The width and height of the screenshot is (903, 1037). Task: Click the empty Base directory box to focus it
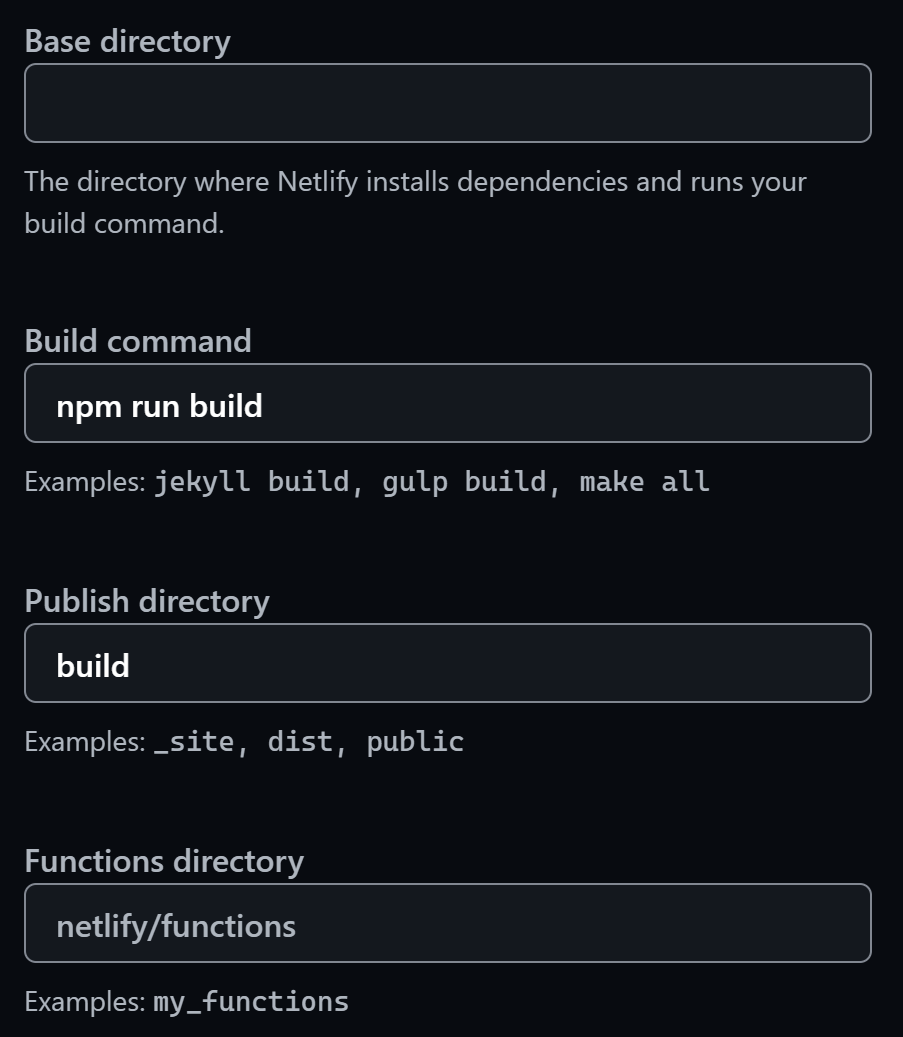point(447,102)
